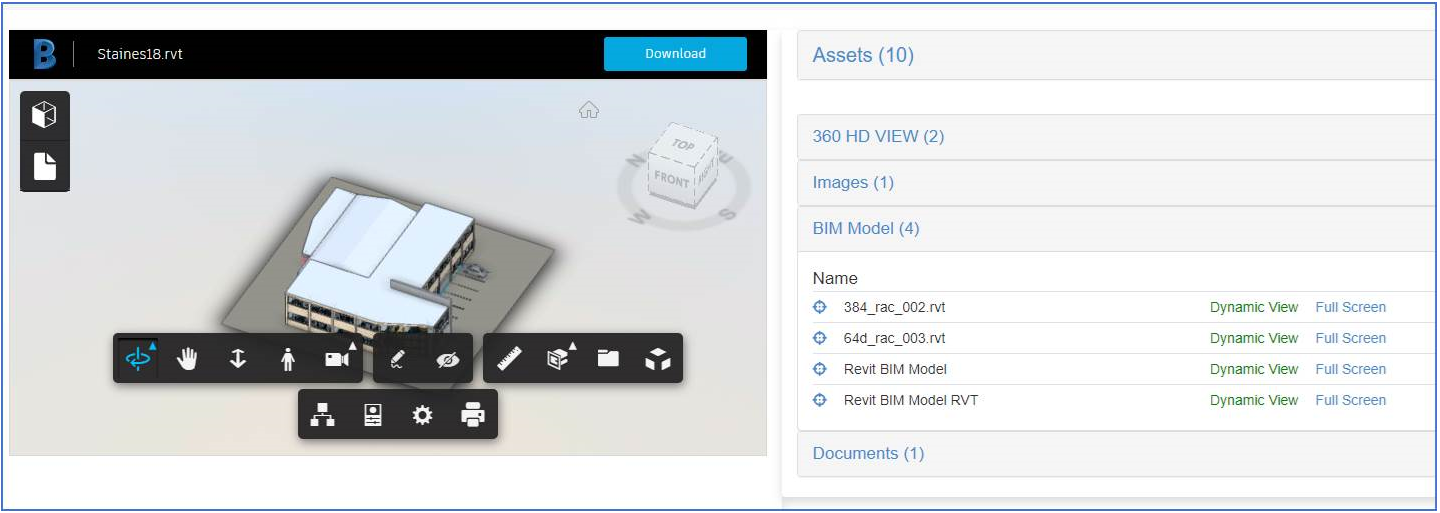The height and width of the screenshot is (513, 1440).
Task: Open Dynamic View for Revit BIM Model
Action: tap(1254, 369)
